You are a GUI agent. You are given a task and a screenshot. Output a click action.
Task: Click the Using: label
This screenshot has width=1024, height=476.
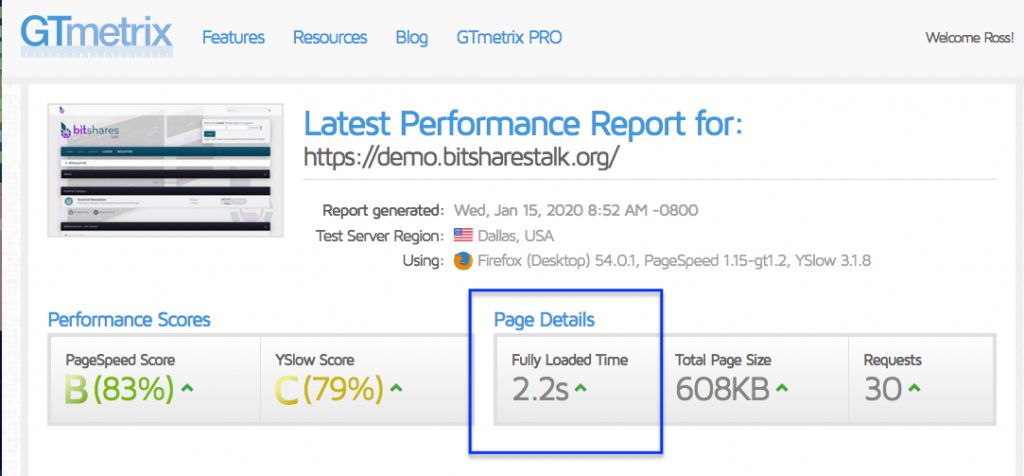coord(423,261)
